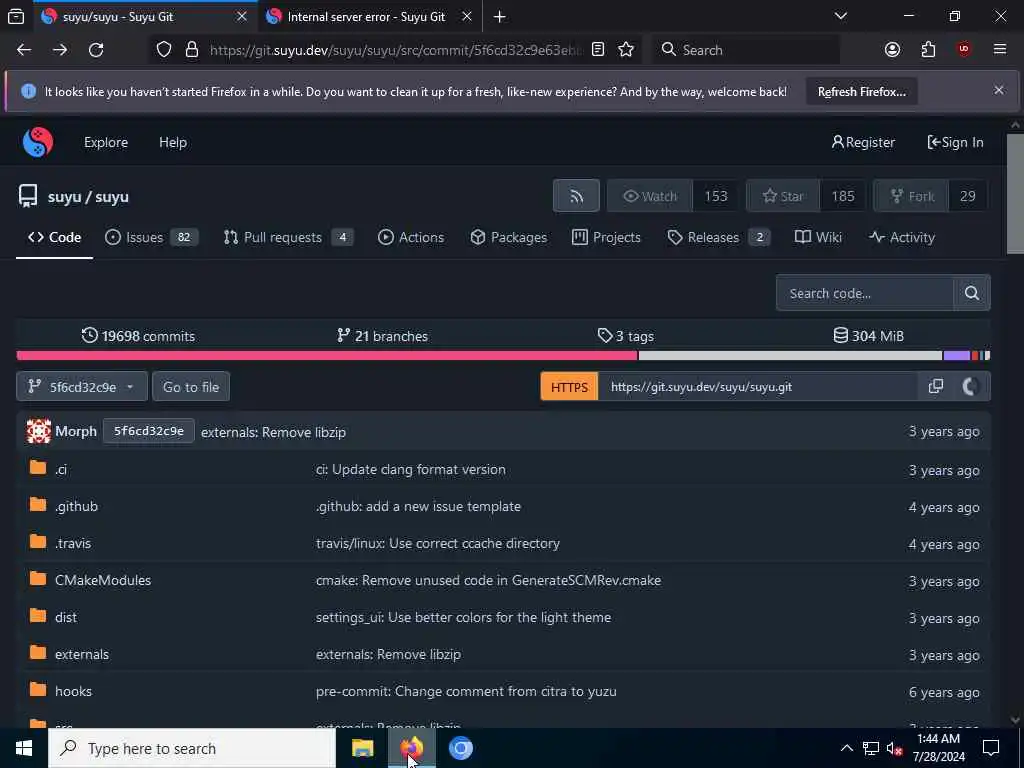Open the 3 tags link
Viewport: 1024px width, 768px height.
click(626, 336)
